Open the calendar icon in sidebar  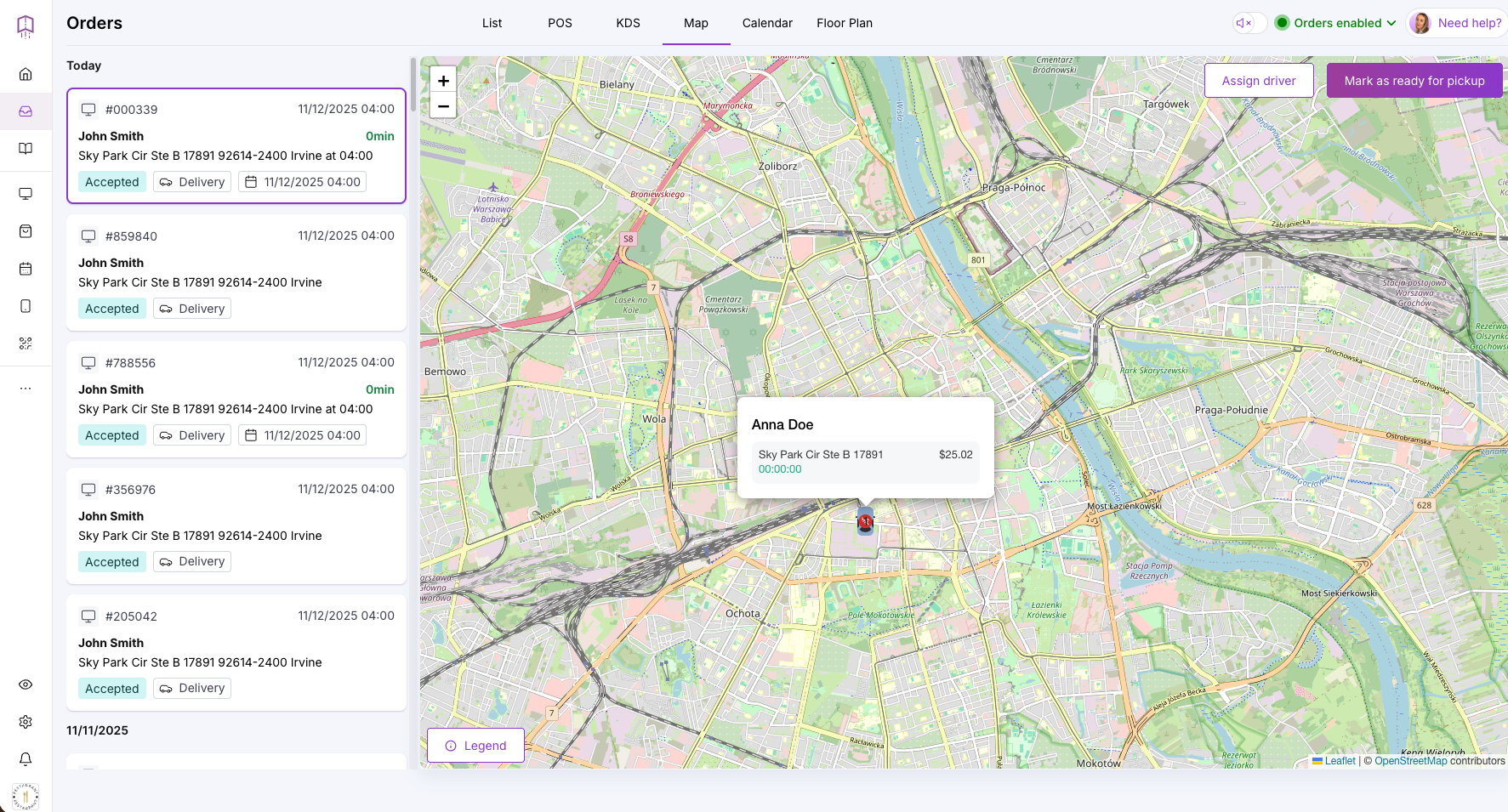[x=26, y=269]
